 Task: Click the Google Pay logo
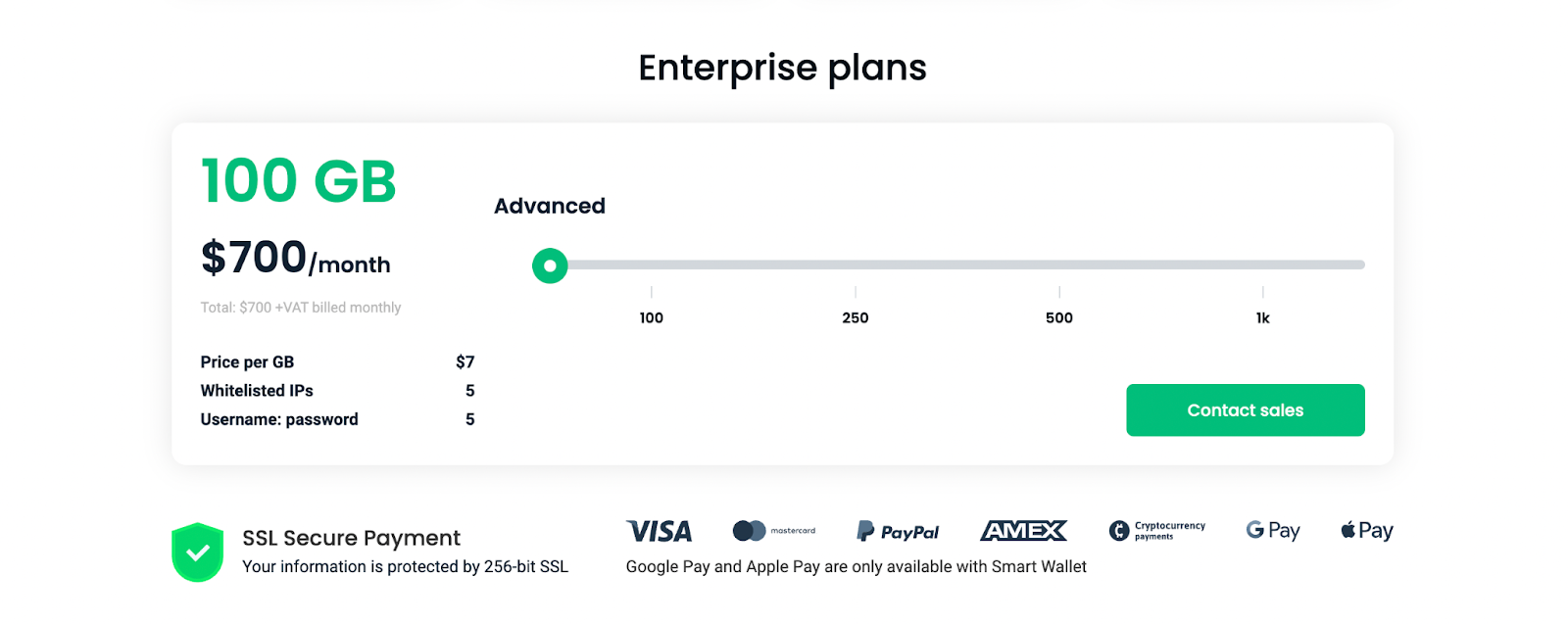pos(1272,531)
